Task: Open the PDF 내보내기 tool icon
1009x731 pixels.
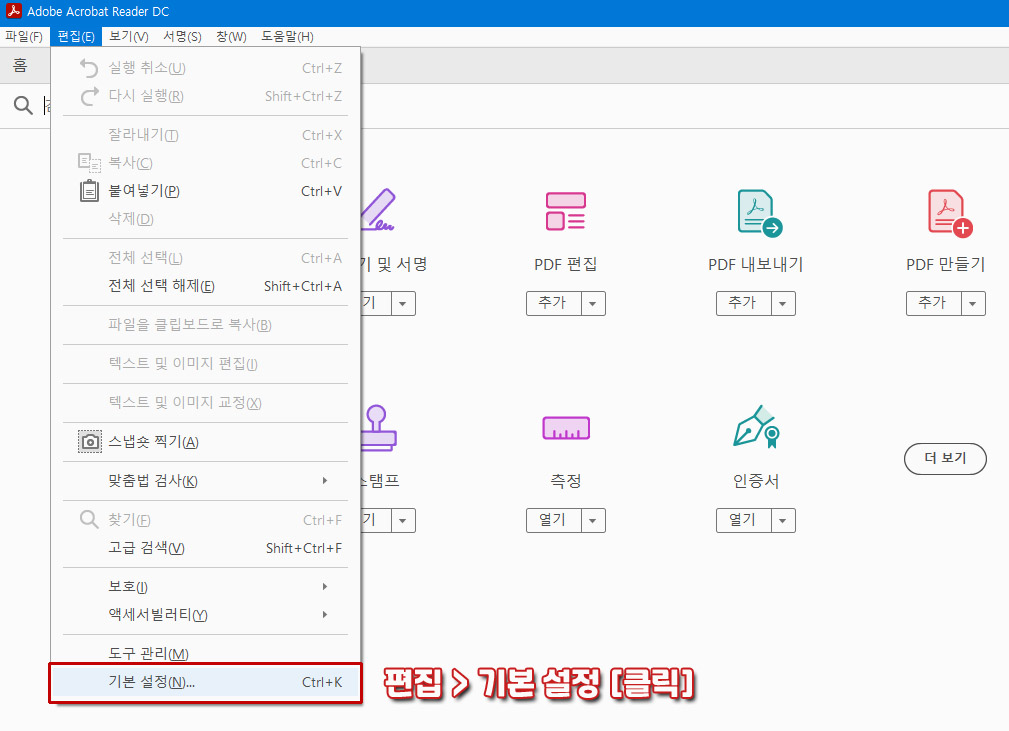Action: [759, 213]
